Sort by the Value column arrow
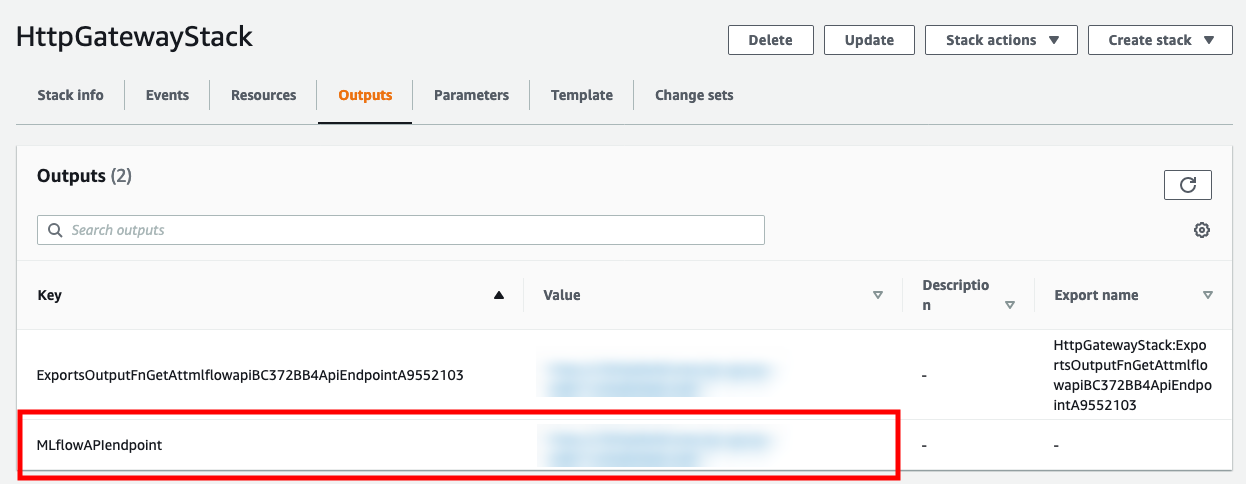This screenshot has width=1246, height=484. pyautogui.click(x=878, y=295)
